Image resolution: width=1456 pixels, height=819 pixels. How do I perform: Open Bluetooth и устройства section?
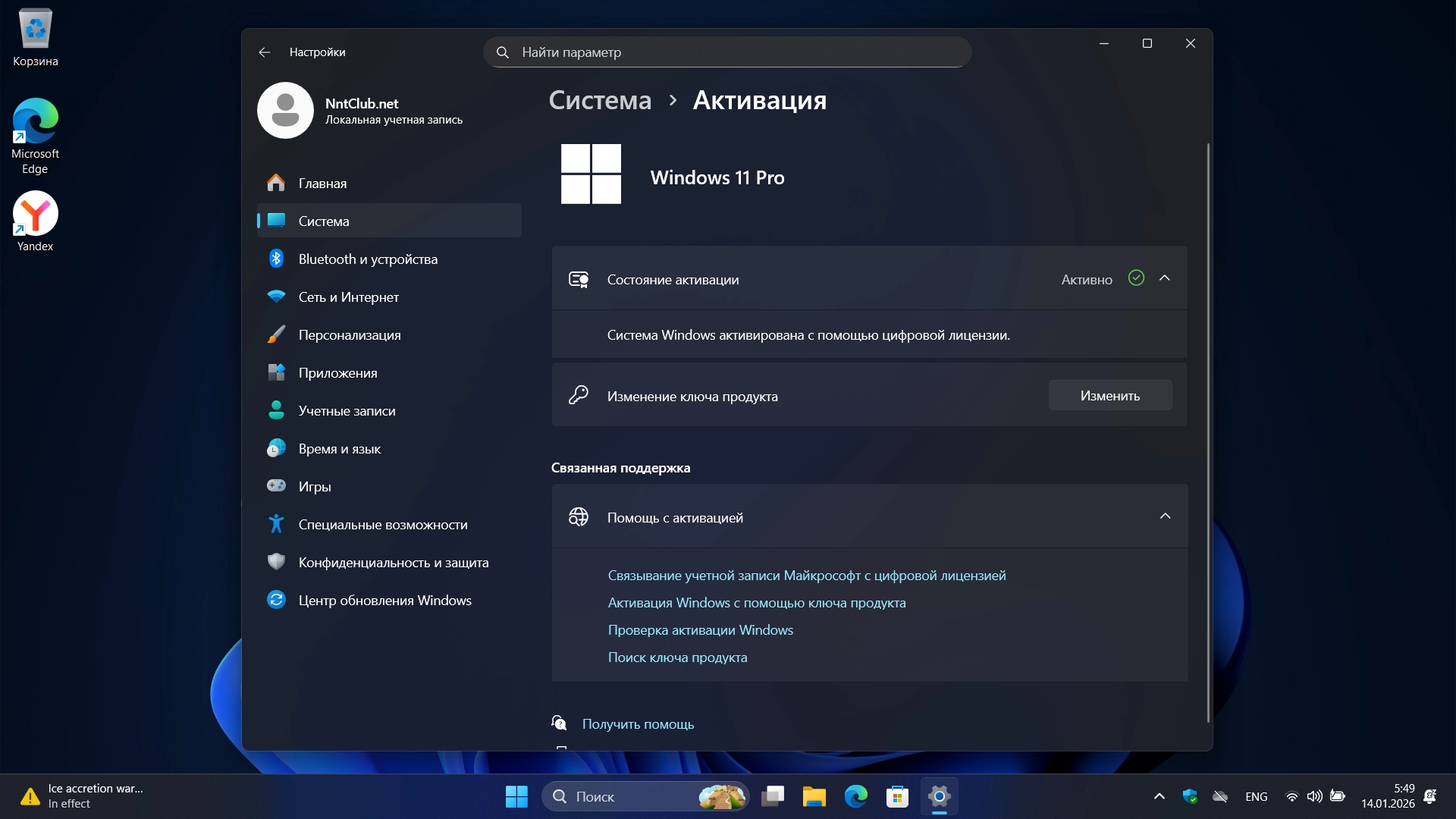tap(368, 259)
